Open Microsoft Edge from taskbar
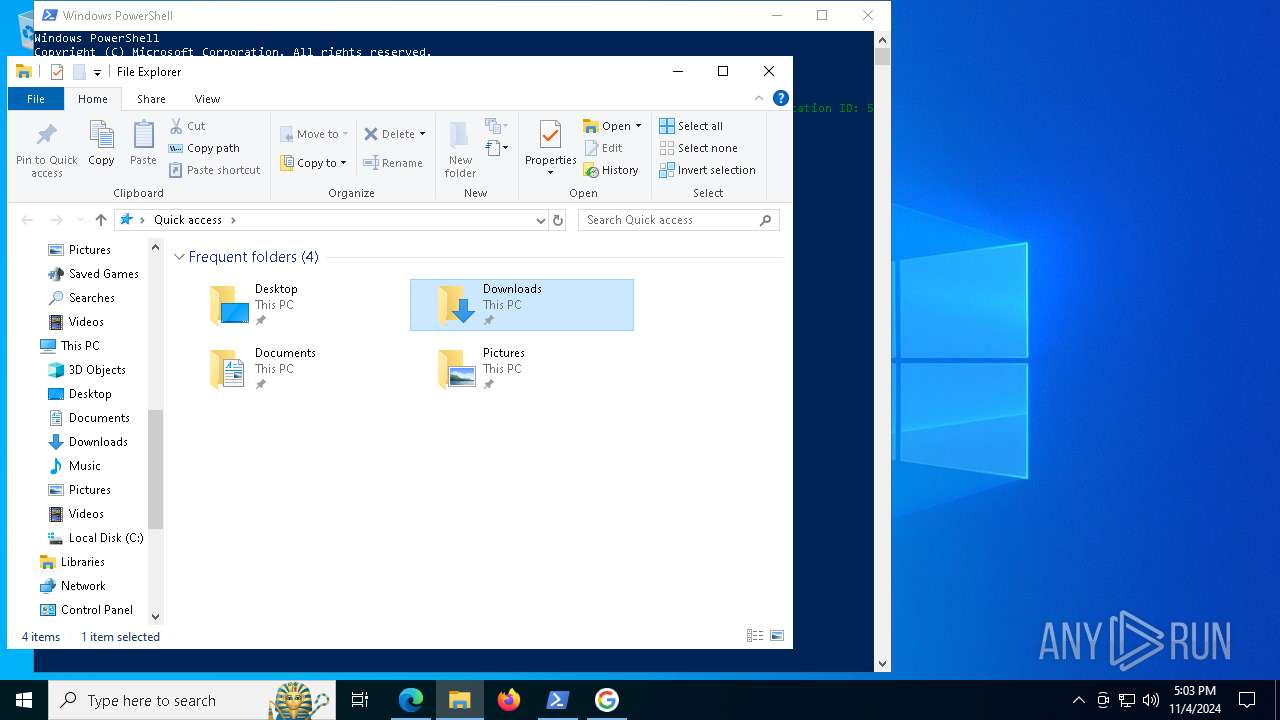Image resolution: width=1280 pixels, height=720 pixels. (411, 700)
